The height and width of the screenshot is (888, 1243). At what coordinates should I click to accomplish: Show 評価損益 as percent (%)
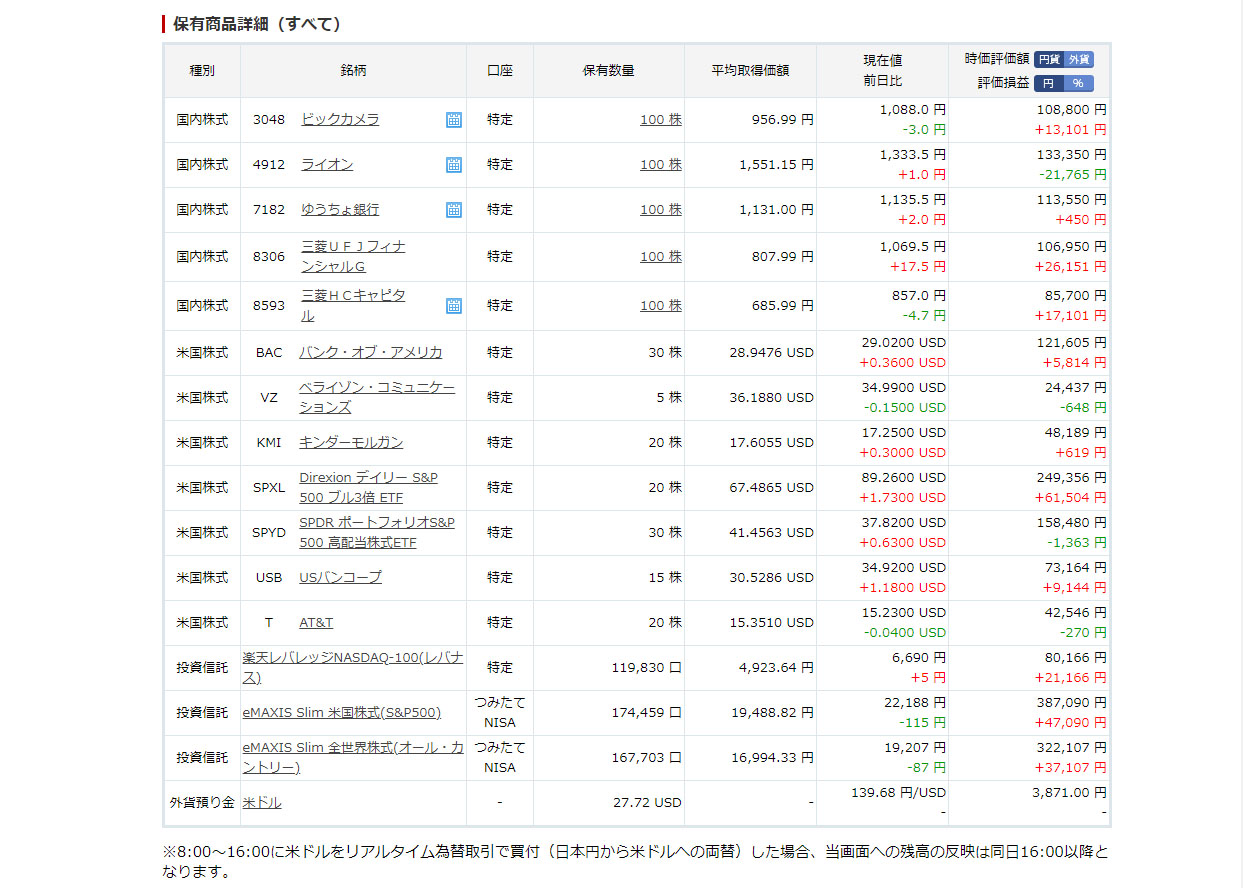coord(1078,84)
